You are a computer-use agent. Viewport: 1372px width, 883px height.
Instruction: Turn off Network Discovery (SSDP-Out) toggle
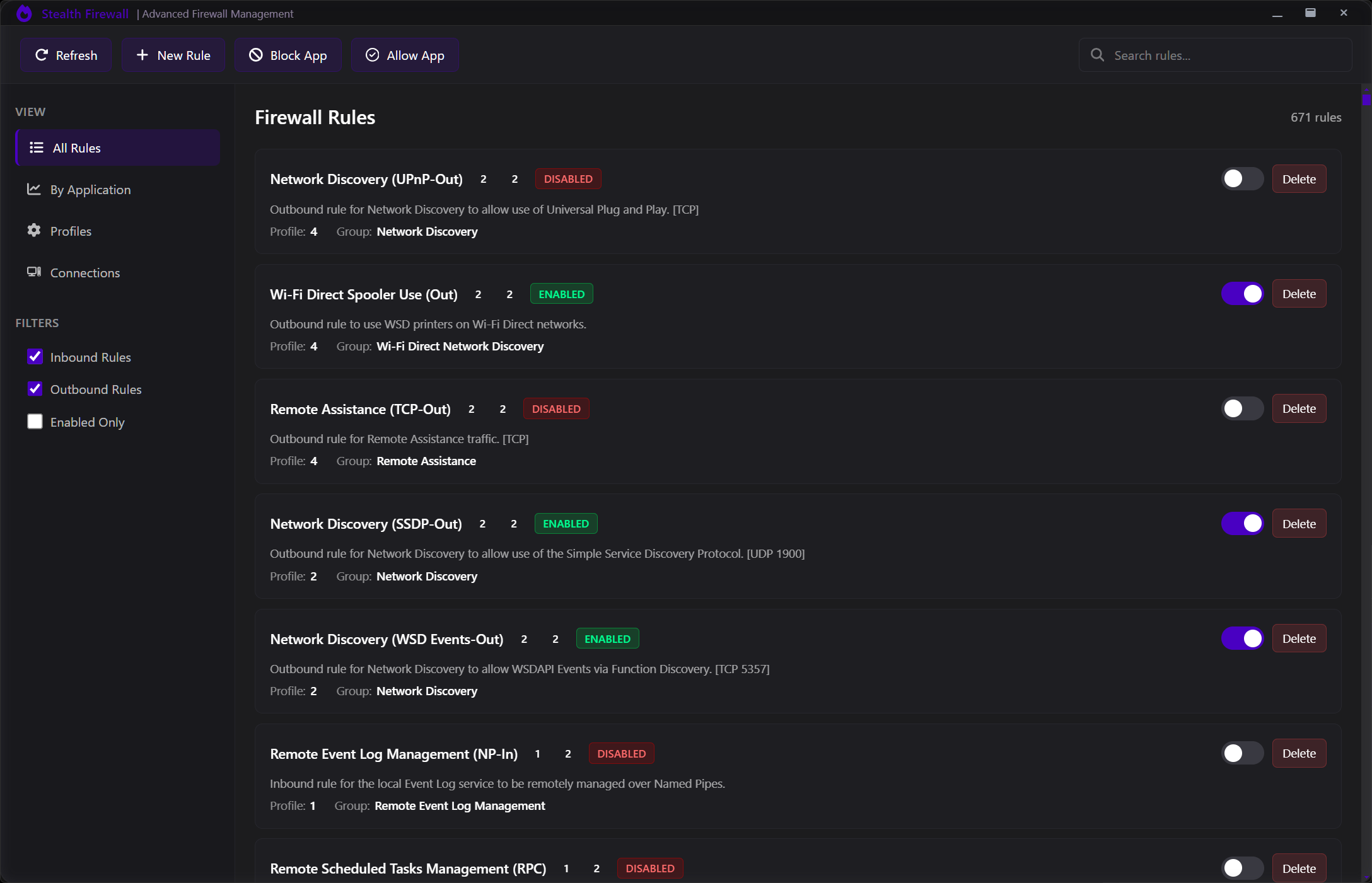point(1242,524)
